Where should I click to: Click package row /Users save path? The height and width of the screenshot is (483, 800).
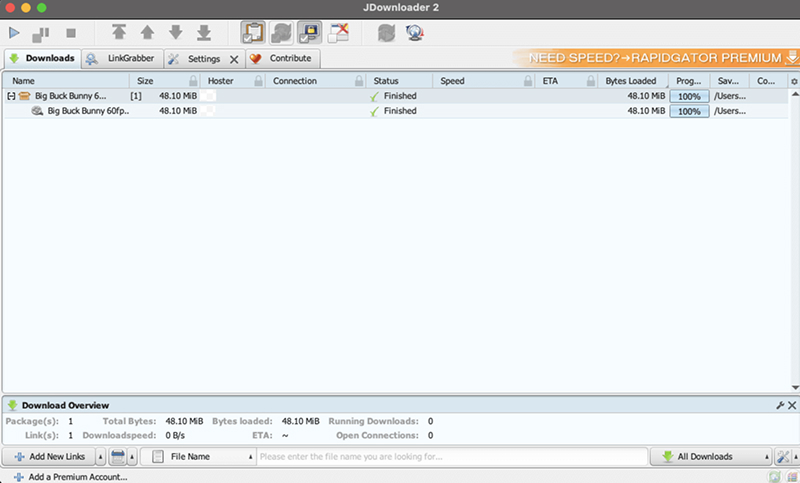(x=730, y=96)
